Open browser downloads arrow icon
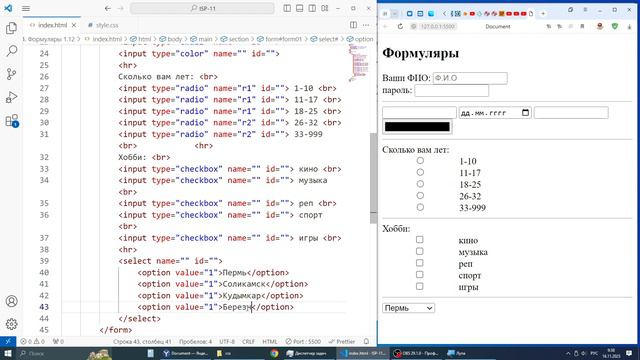Image resolution: width=640 pixels, height=360 pixels. pyautogui.click(x=629, y=26)
